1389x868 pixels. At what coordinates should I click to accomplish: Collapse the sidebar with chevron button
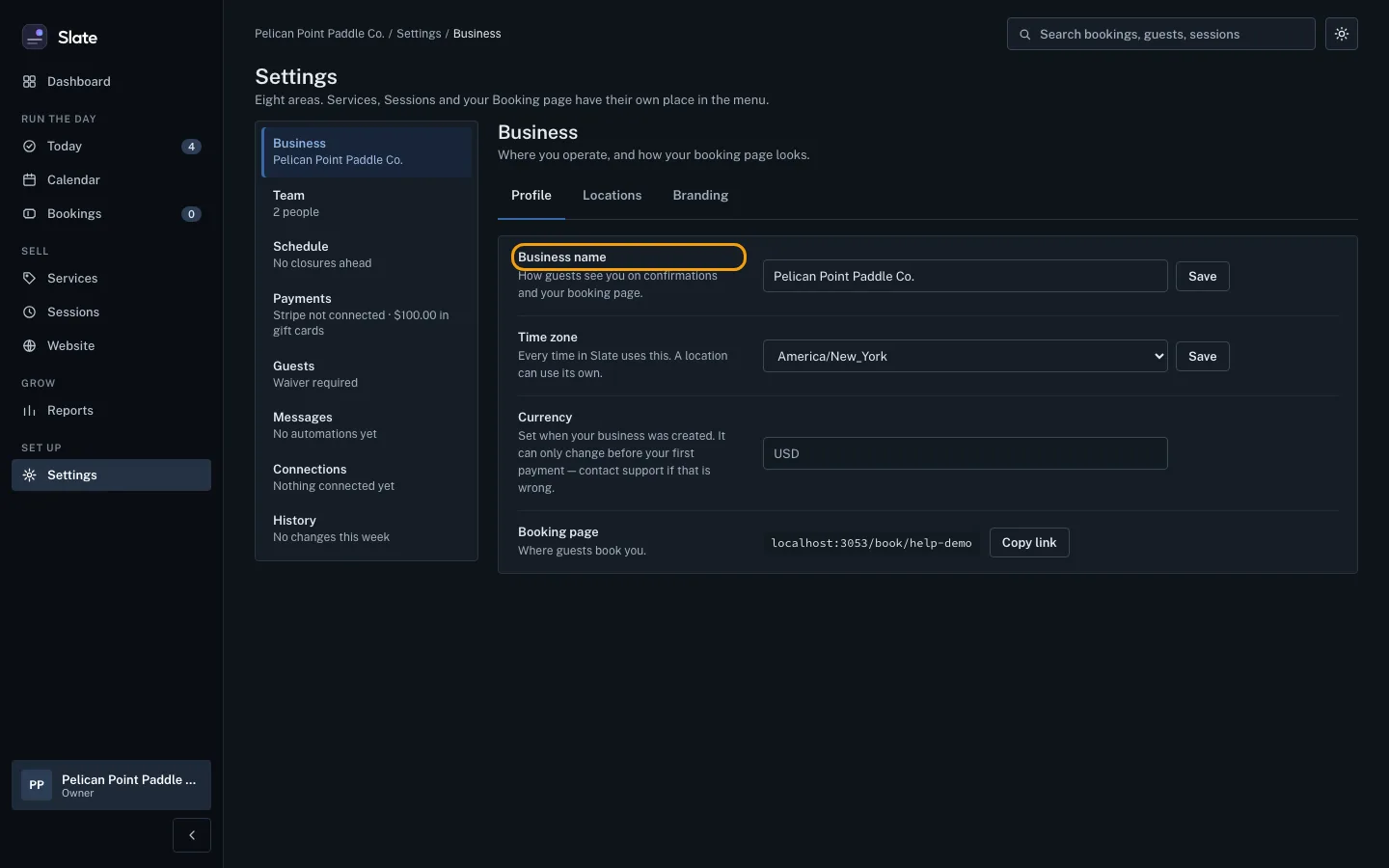(192, 835)
